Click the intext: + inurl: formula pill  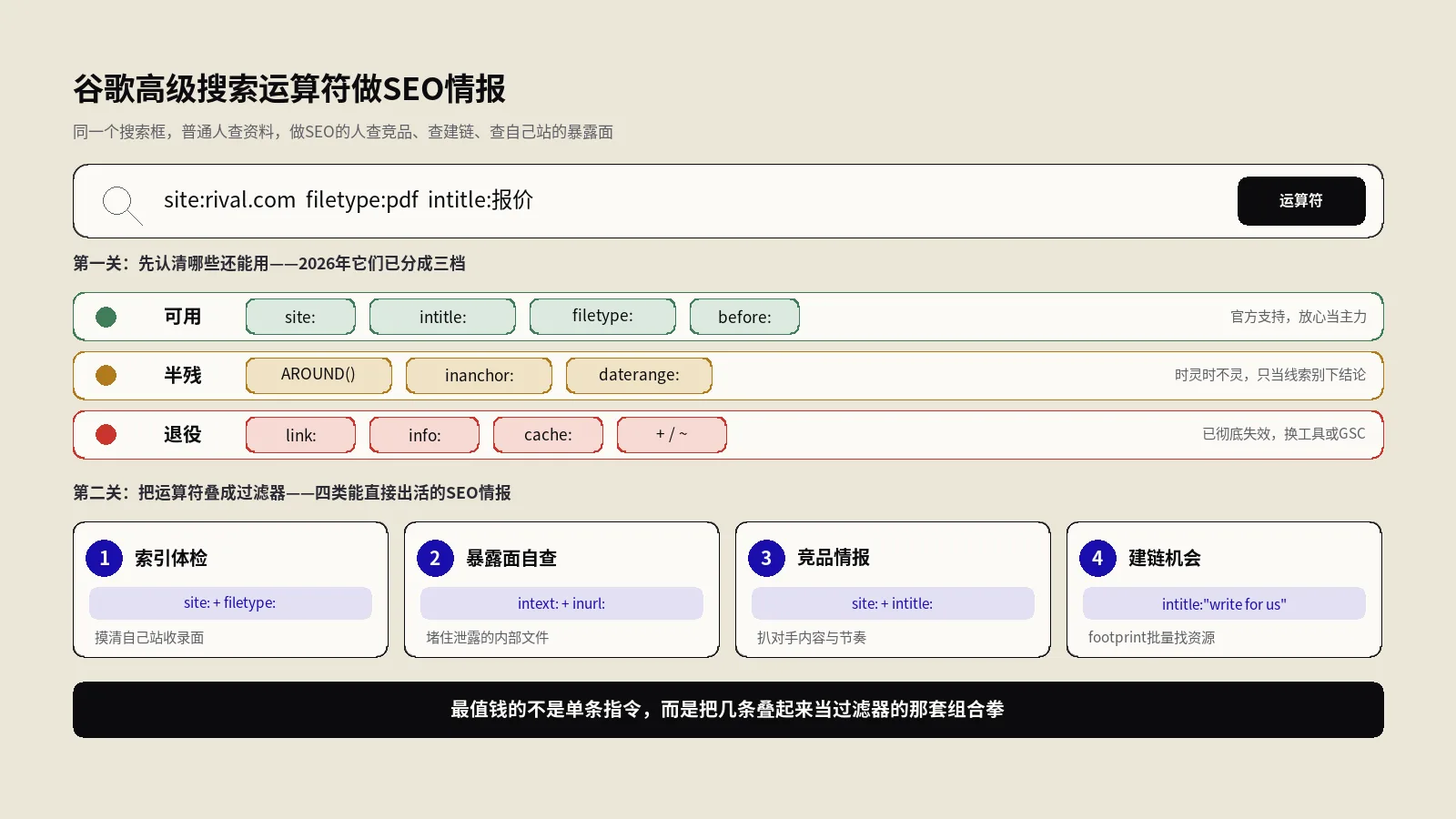[x=561, y=603]
